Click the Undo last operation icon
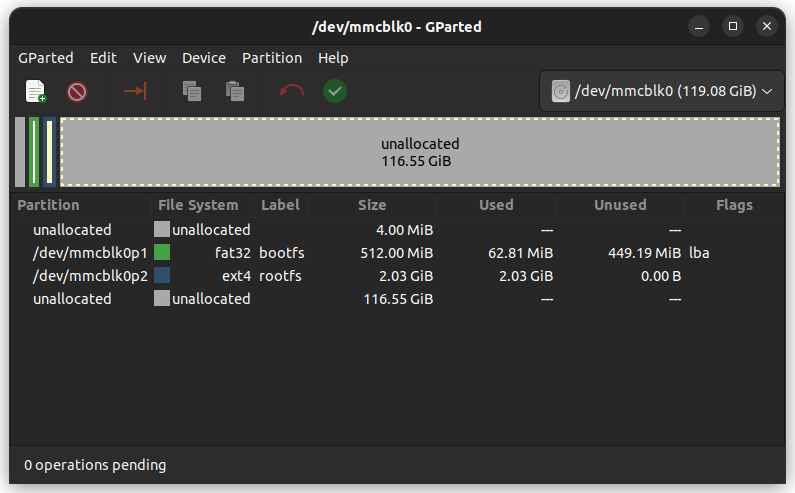Image resolution: width=795 pixels, height=493 pixels. click(292, 91)
